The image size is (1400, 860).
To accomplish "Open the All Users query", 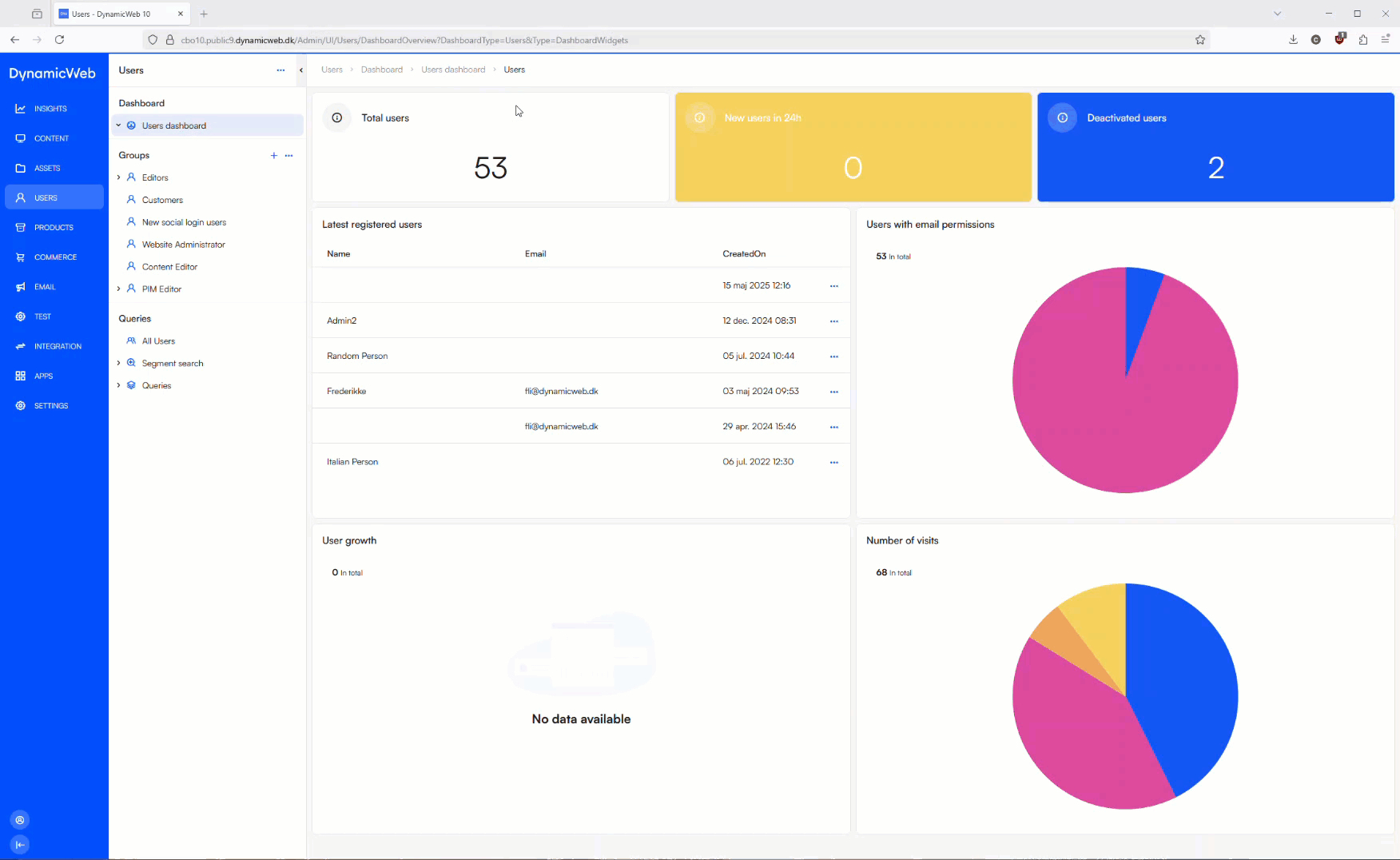I will [159, 340].
